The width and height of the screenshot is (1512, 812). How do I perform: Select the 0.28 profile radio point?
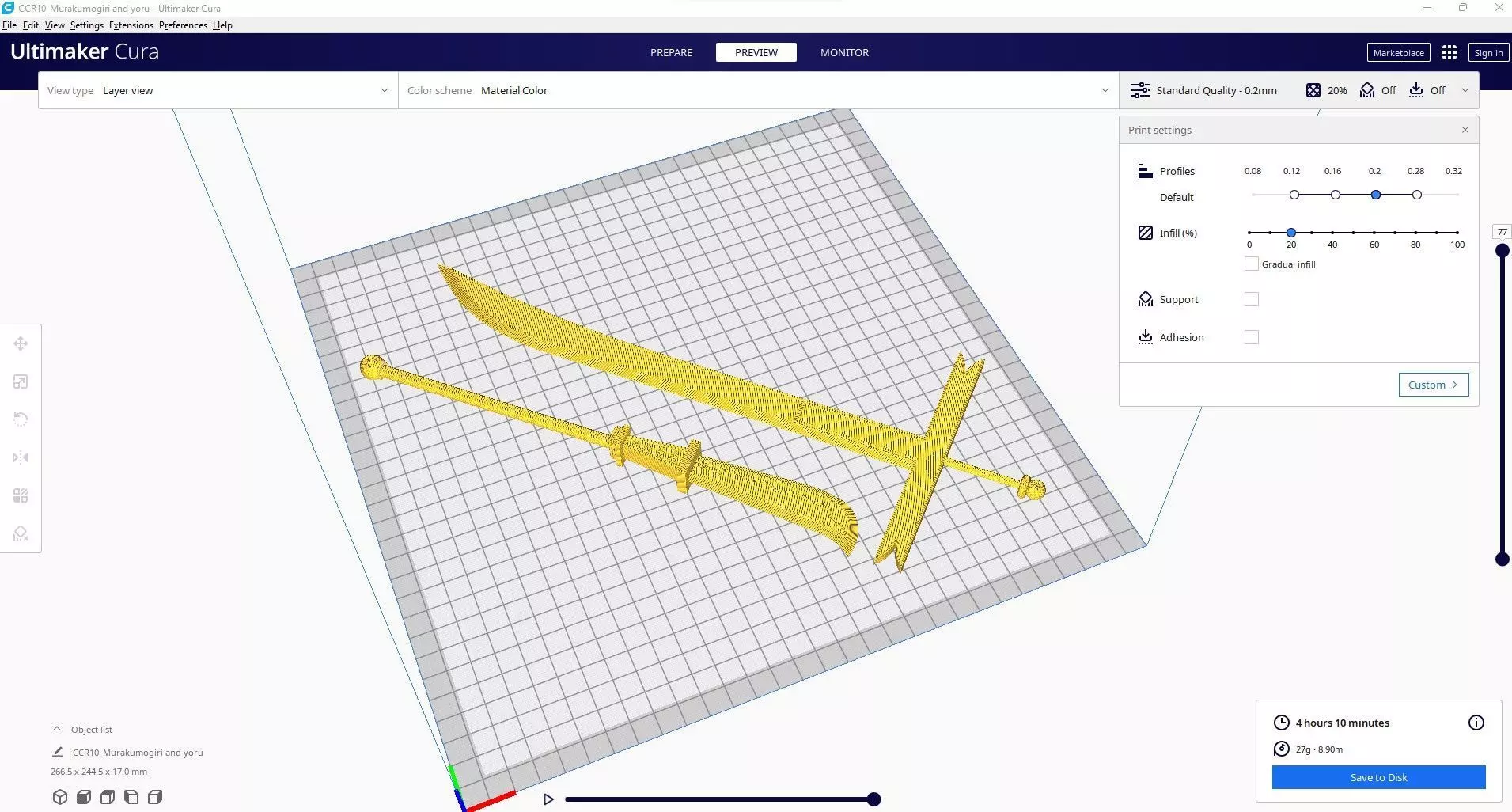click(1417, 195)
